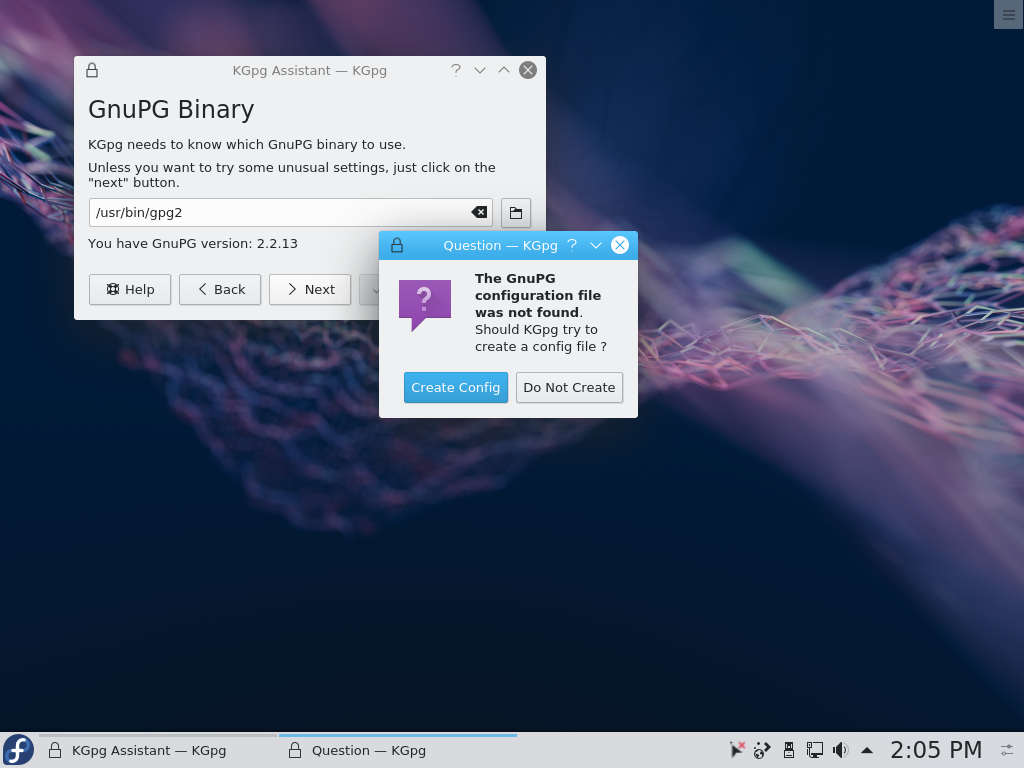This screenshot has width=1024, height=768.
Task: Maximize the KGpg Assistant window
Action: pos(504,70)
